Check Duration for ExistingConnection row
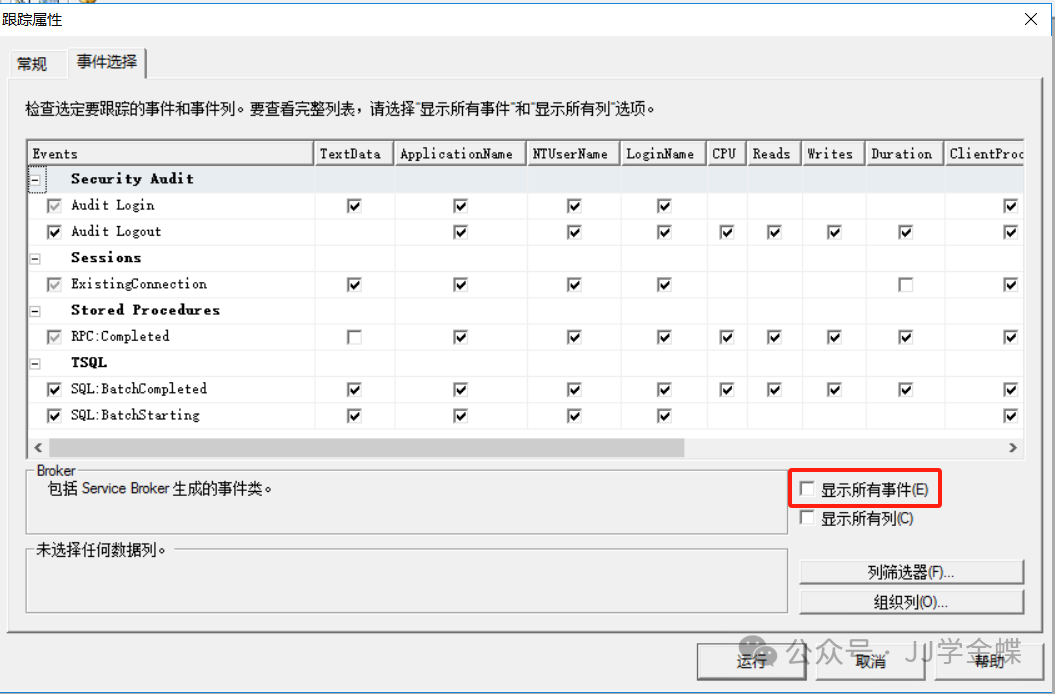 [x=906, y=285]
